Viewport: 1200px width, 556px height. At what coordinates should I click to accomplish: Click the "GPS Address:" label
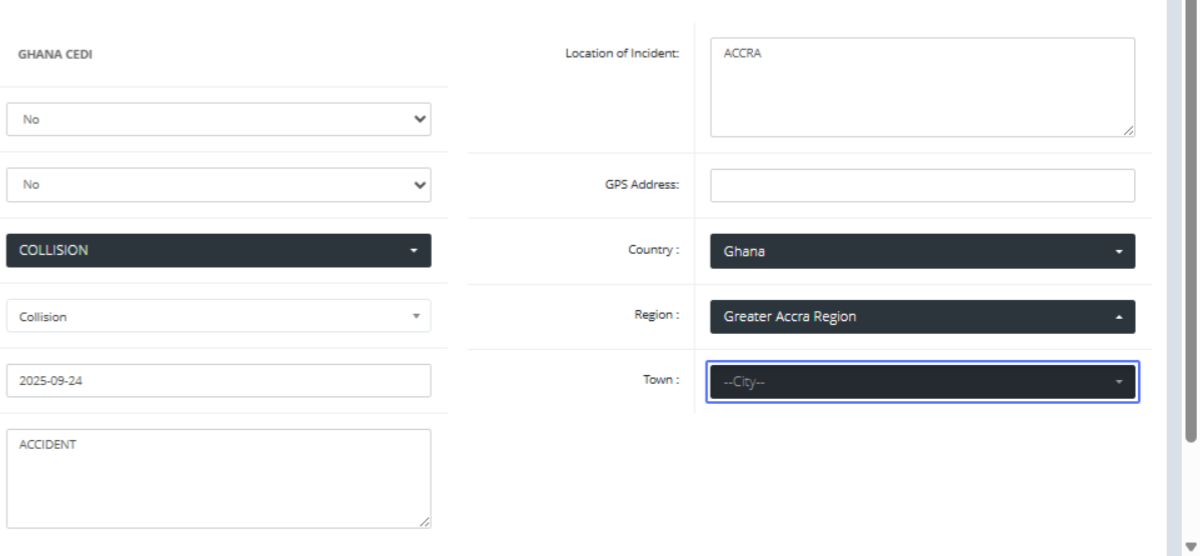tap(642, 184)
